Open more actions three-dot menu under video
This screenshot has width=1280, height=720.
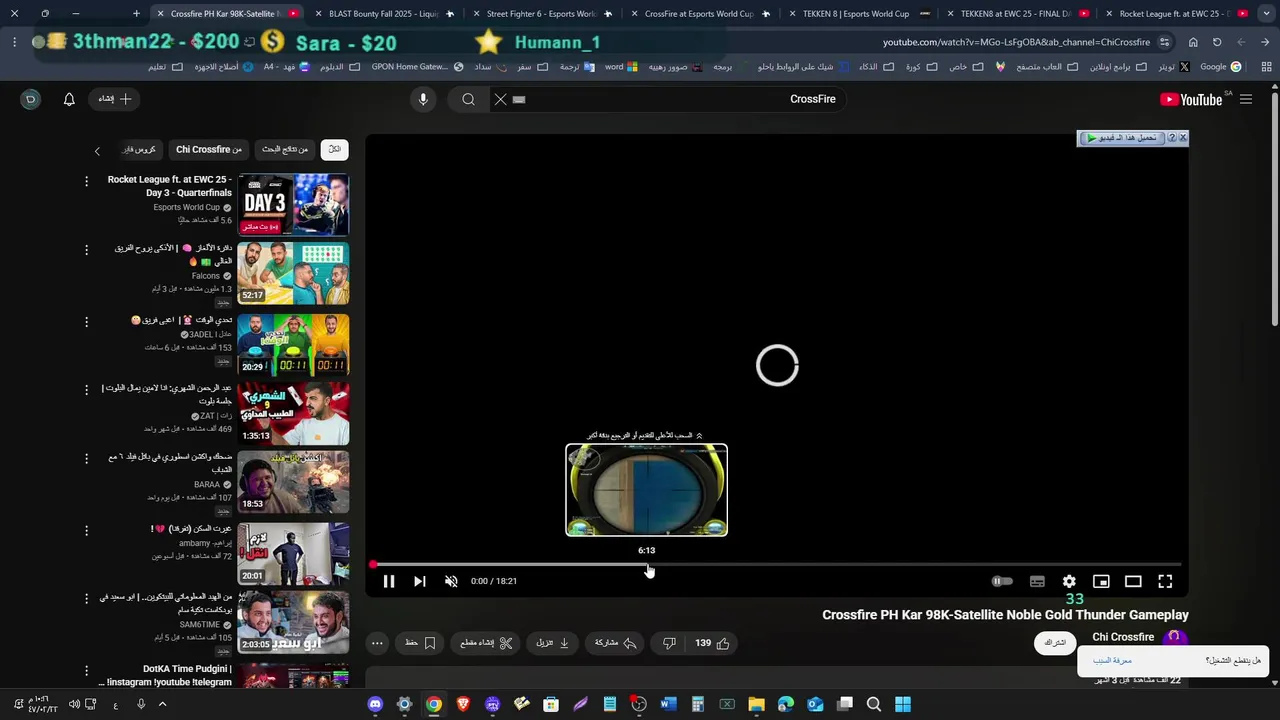[x=377, y=643]
